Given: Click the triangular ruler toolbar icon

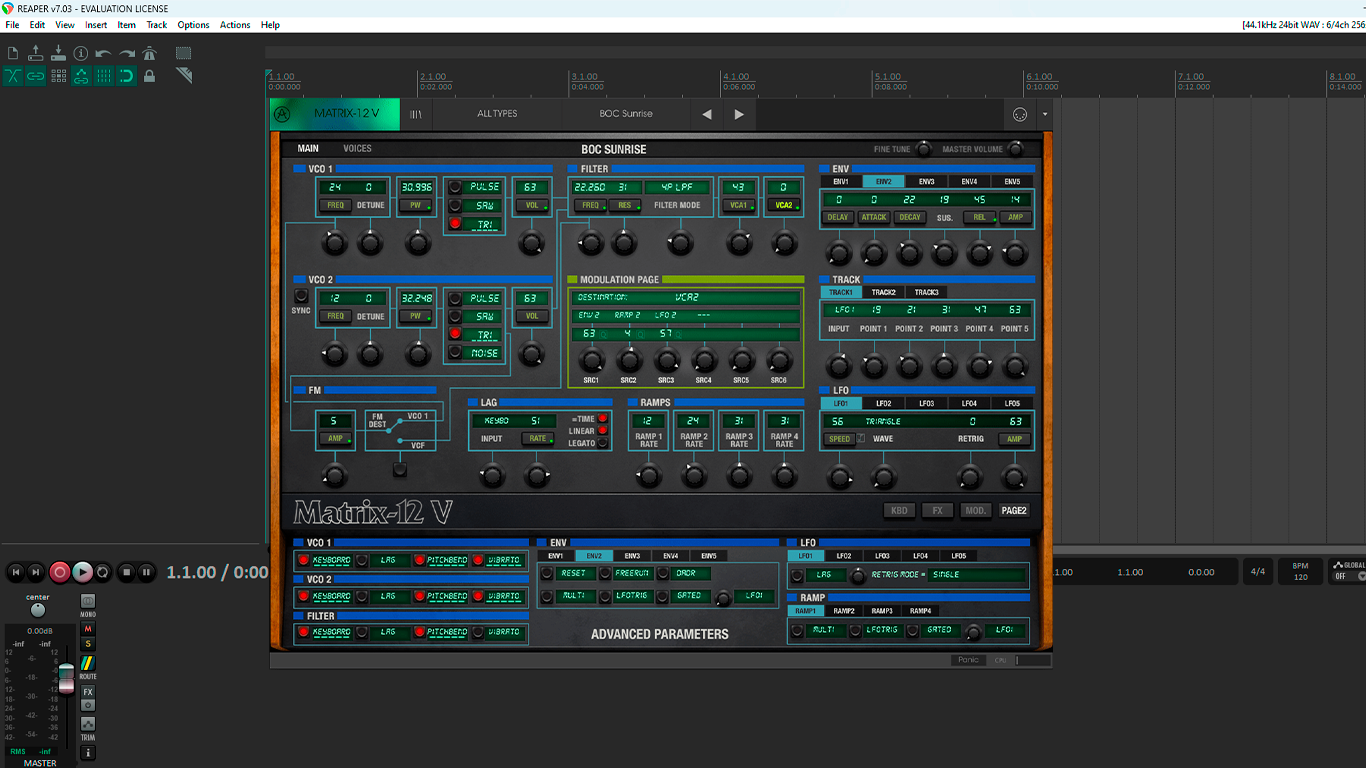Looking at the screenshot, I should [x=184, y=76].
